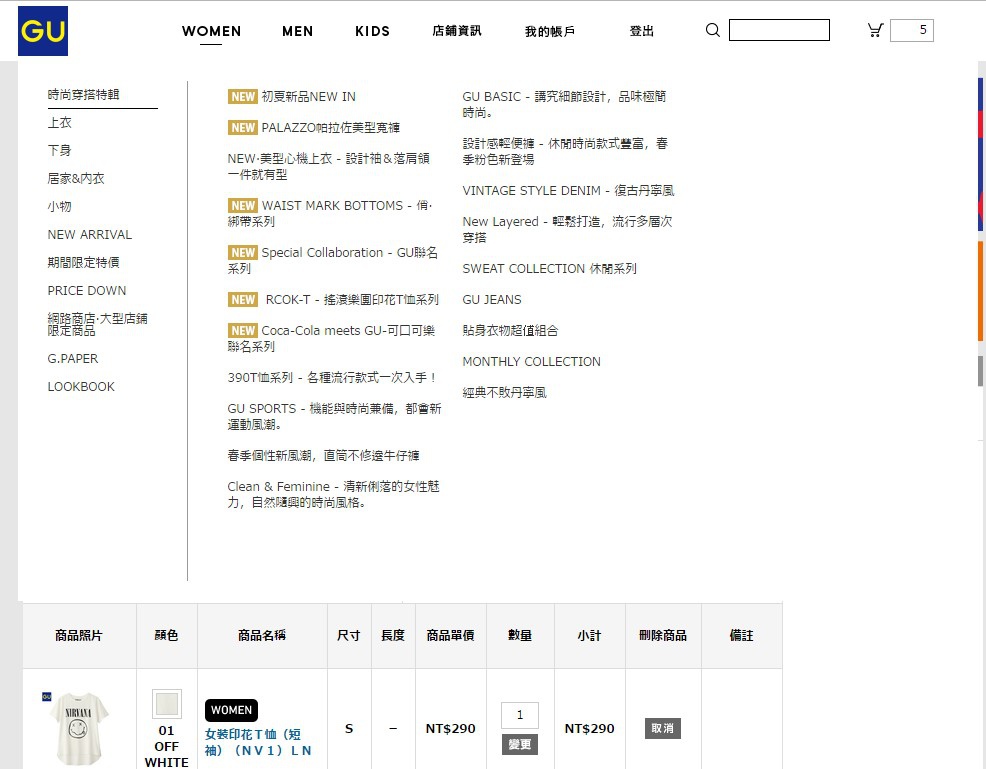Open the MEN menu
The height and width of the screenshot is (769, 986).
click(297, 31)
